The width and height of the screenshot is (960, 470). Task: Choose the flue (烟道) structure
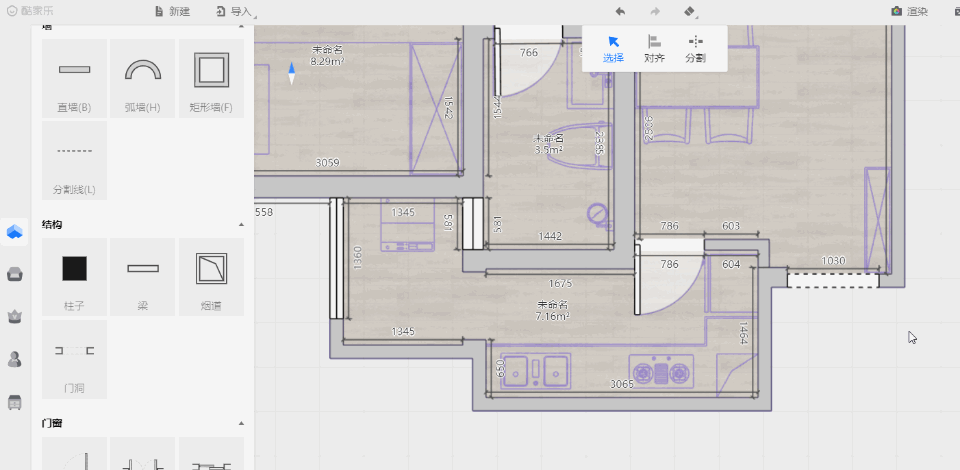210,277
